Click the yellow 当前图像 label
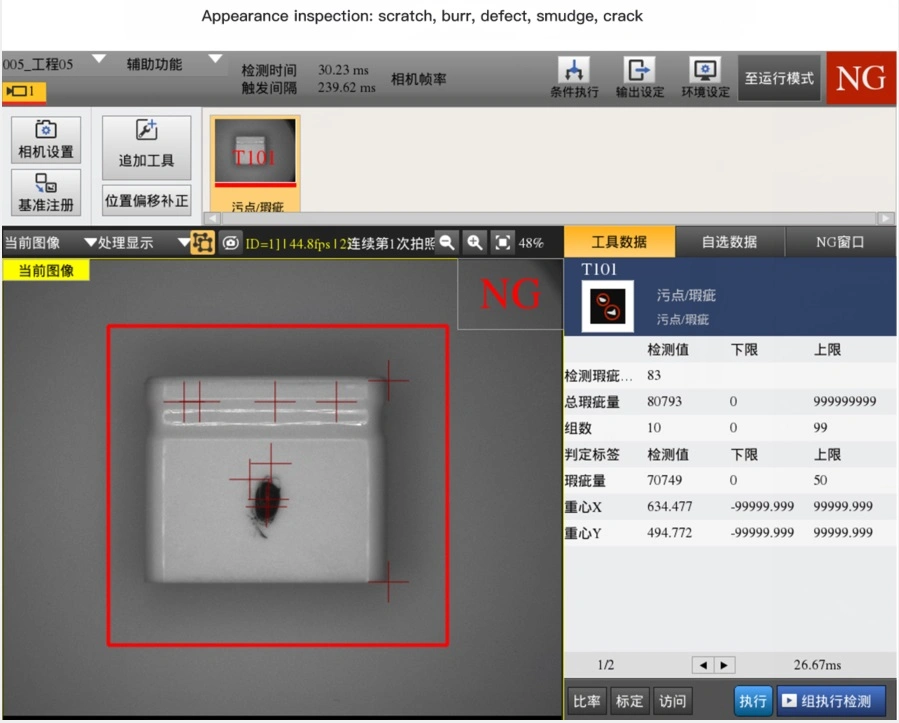Viewport: 899px width, 723px height. point(46,271)
